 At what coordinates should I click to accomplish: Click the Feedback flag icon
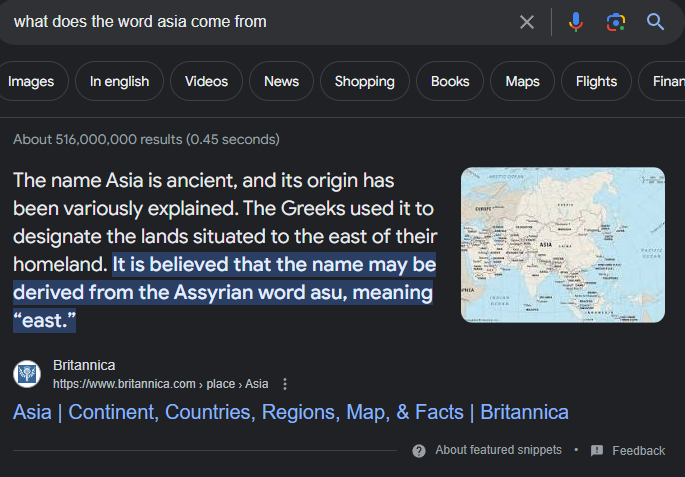597,450
